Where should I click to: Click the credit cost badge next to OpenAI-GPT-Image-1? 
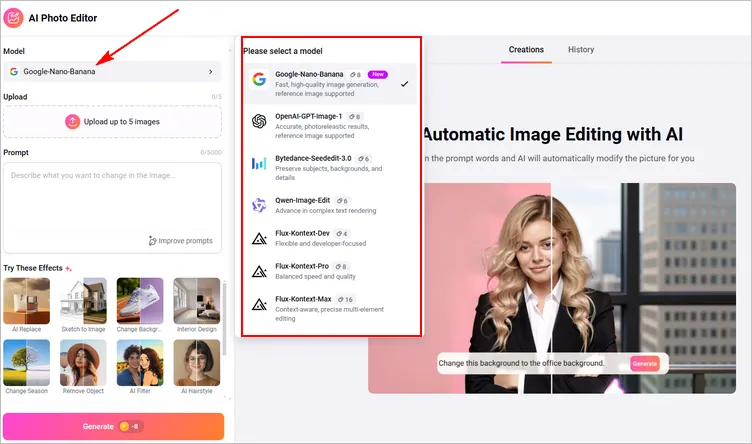point(354,117)
